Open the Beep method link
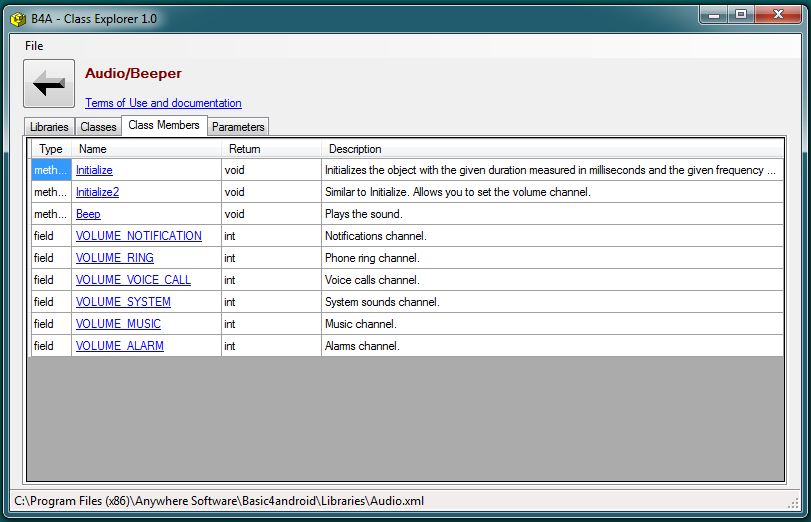The width and height of the screenshot is (811, 522). pyautogui.click(x=88, y=214)
